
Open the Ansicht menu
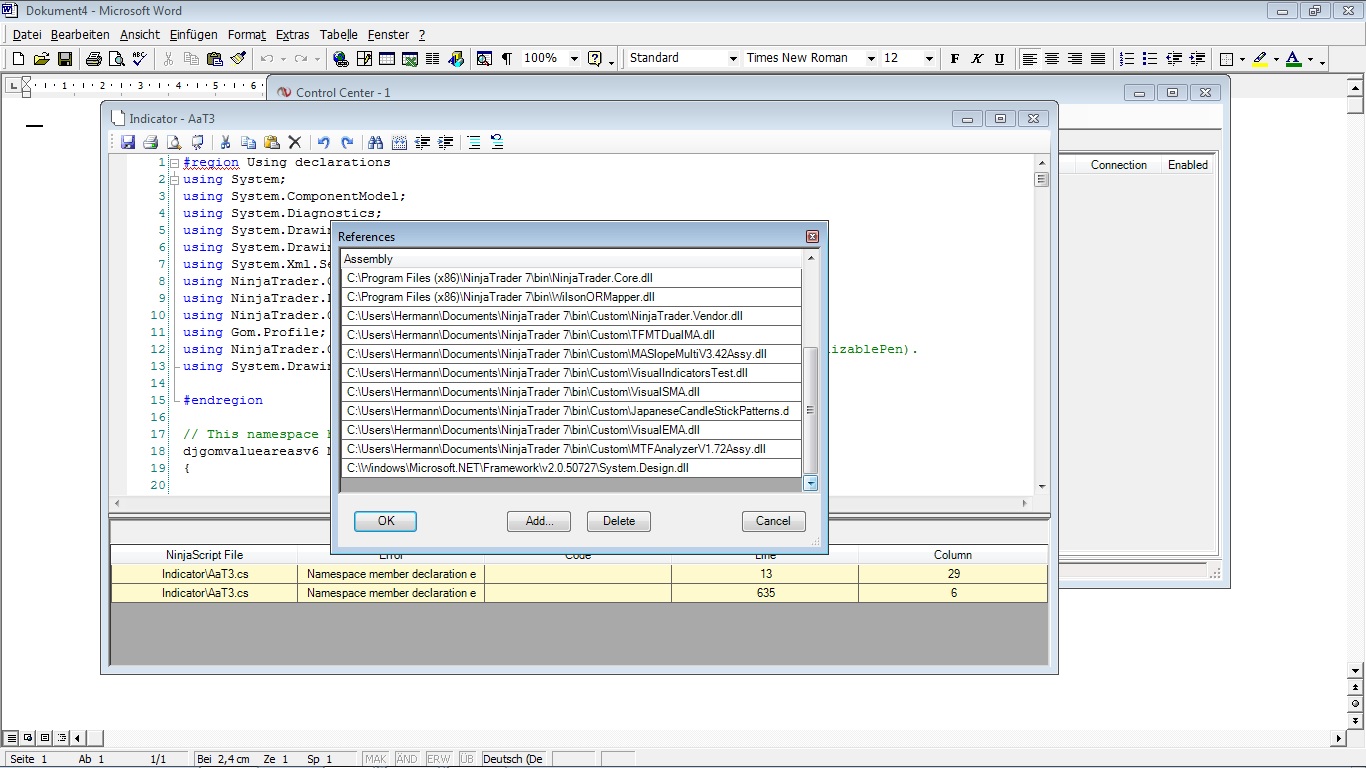click(x=140, y=35)
